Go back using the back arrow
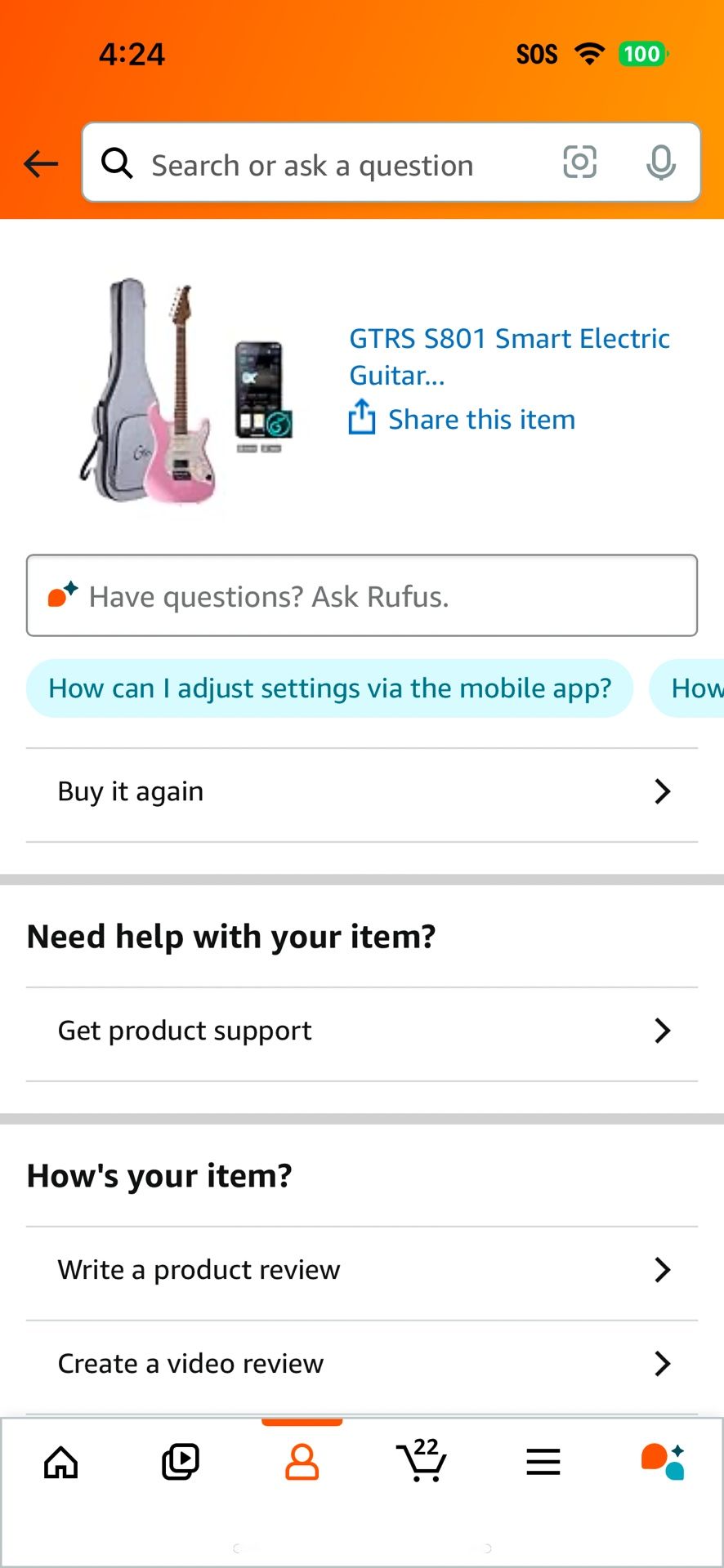 [x=40, y=163]
